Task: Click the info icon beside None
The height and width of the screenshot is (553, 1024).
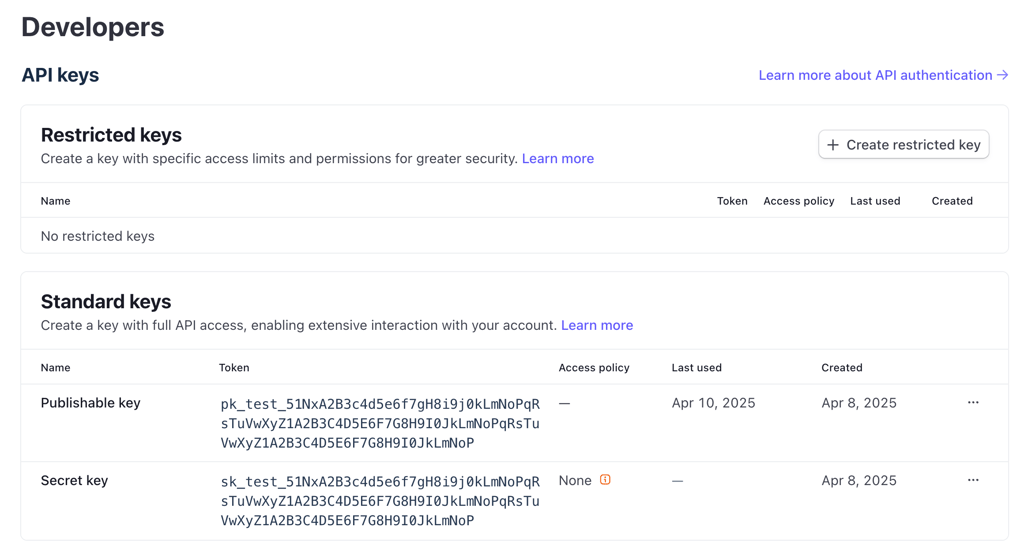Action: [605, 480]
